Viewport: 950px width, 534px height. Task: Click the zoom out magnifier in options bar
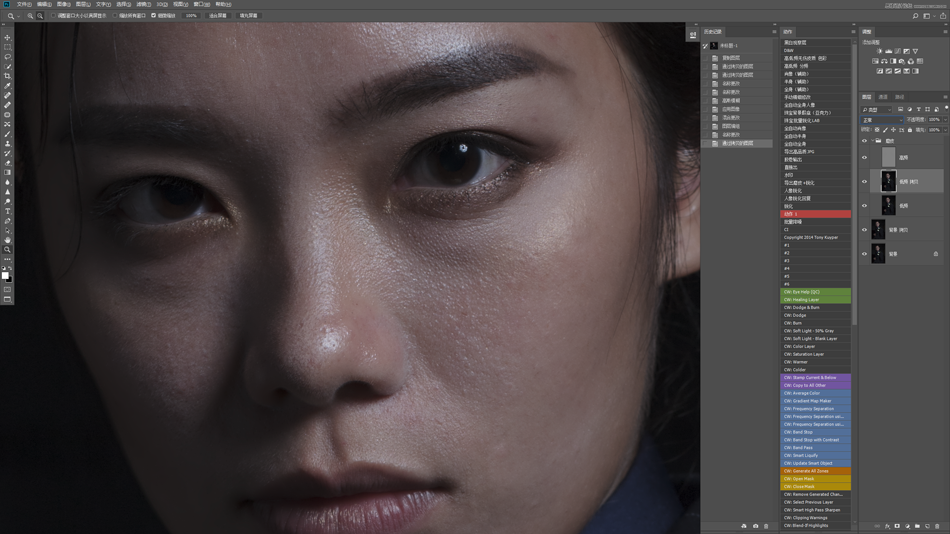[40, 16]
